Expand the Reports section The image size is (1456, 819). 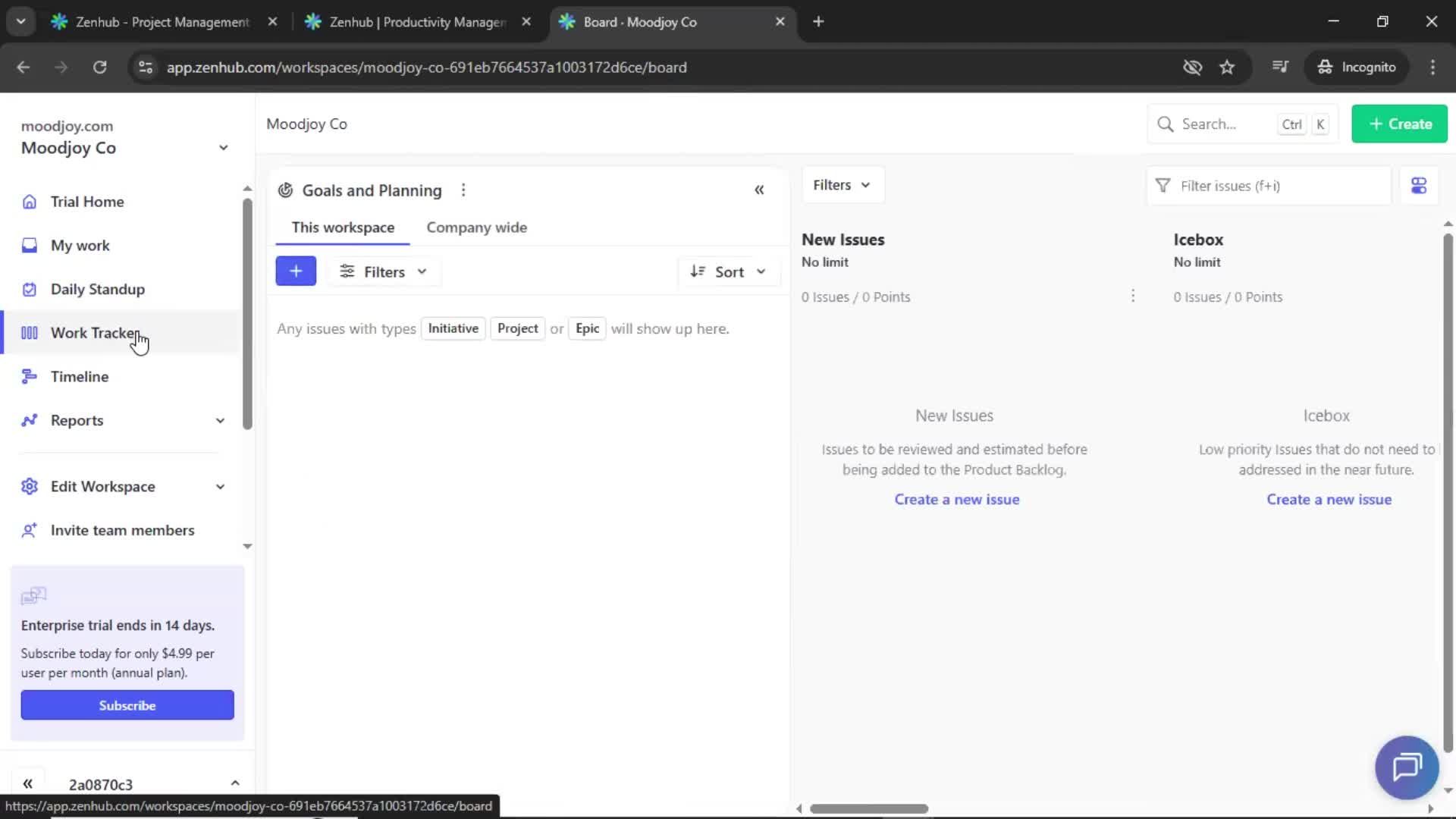point(219,420)
